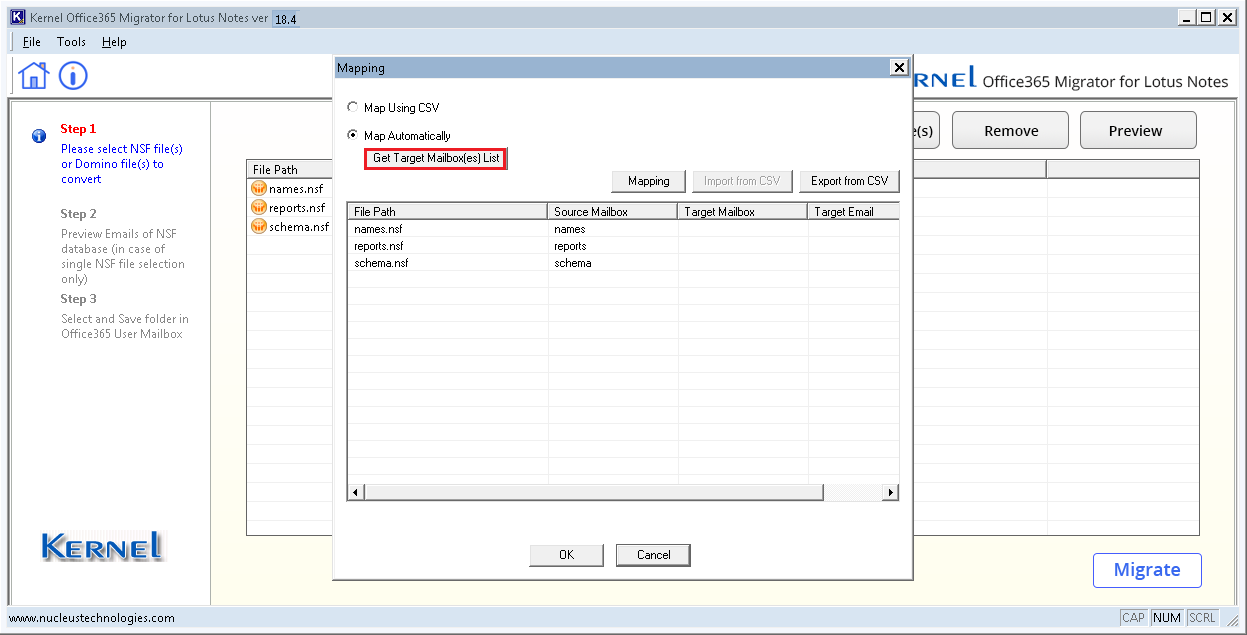Viewport: 1247px width, 635px height.
Task: Start migration with the Migrate button
Action: coord(1147,570)
